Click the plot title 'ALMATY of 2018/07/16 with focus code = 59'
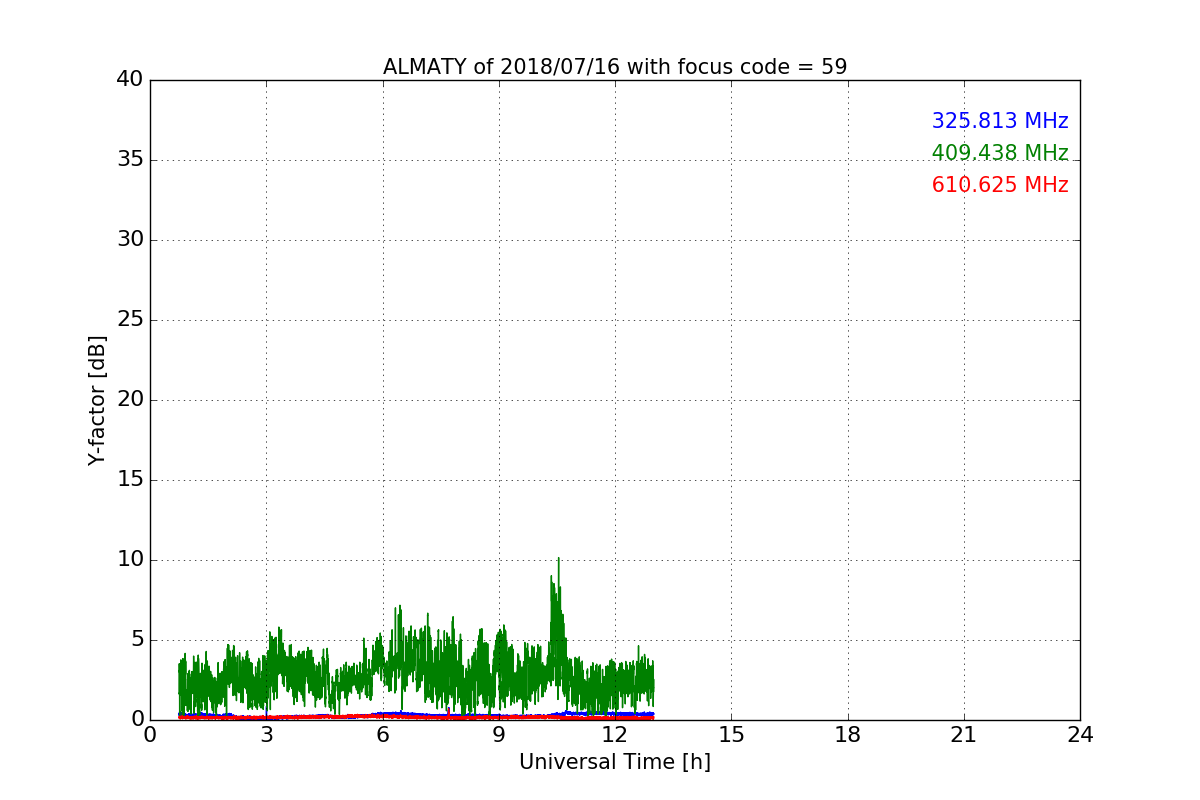 615,67
